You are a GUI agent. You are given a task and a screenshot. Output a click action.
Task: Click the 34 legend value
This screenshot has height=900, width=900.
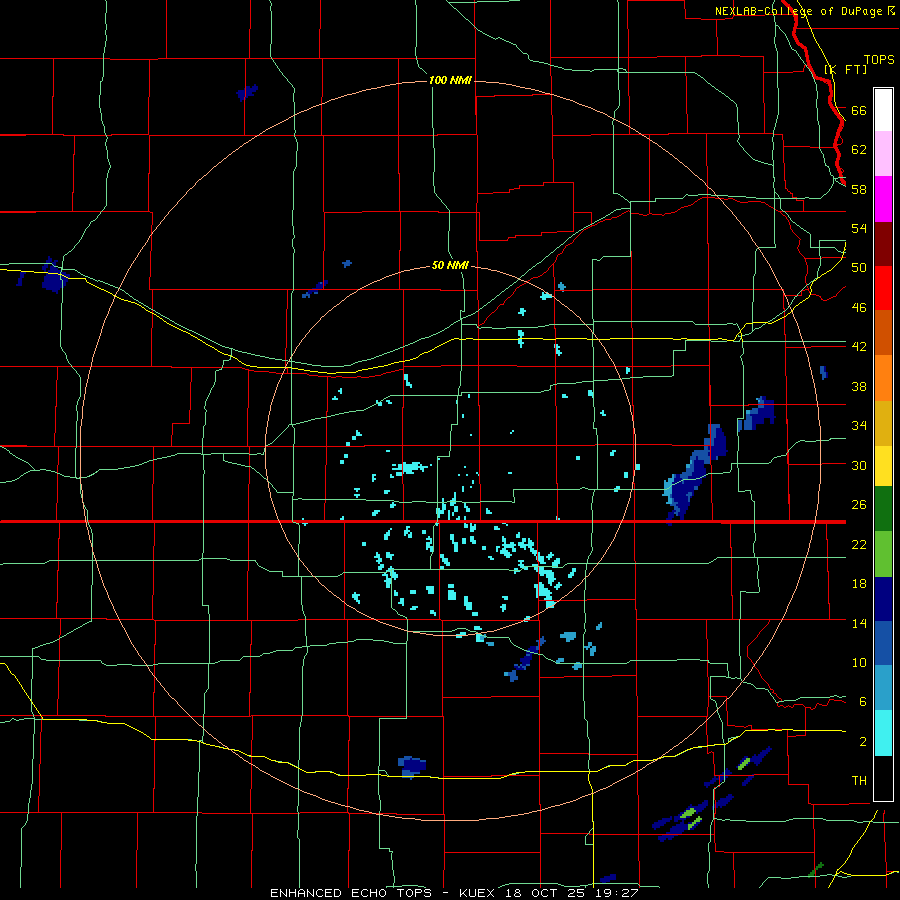click(x=859, y=425)
